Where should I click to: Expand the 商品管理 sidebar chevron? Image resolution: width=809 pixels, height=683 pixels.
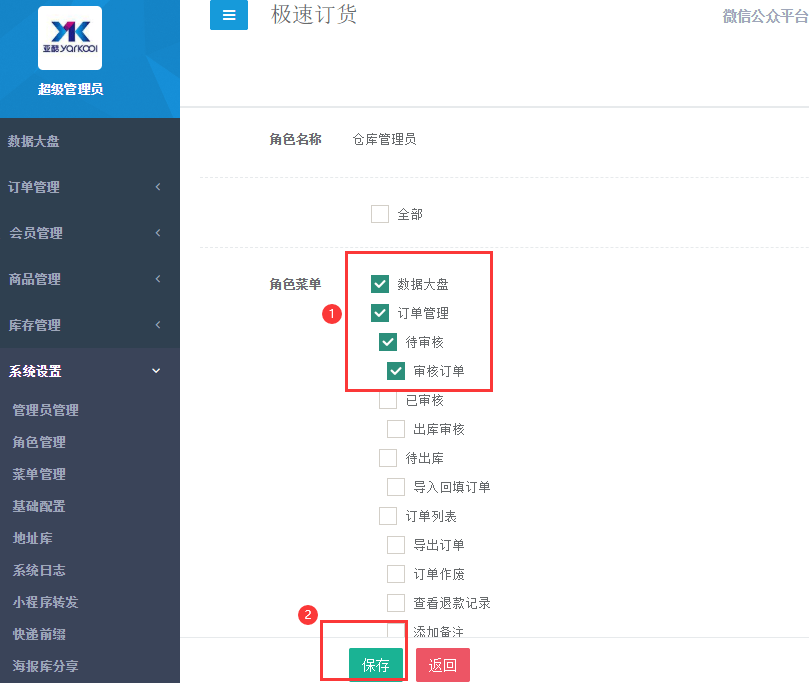tap(158, 279)
